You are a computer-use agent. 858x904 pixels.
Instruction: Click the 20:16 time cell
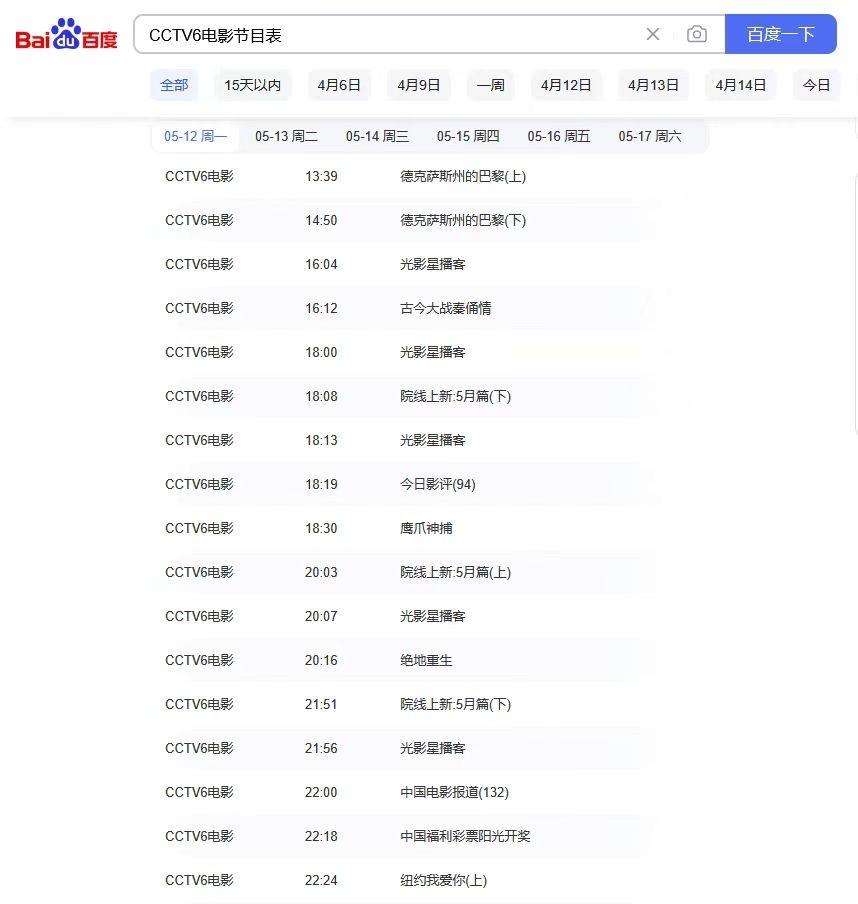click(x=321, y=661)
